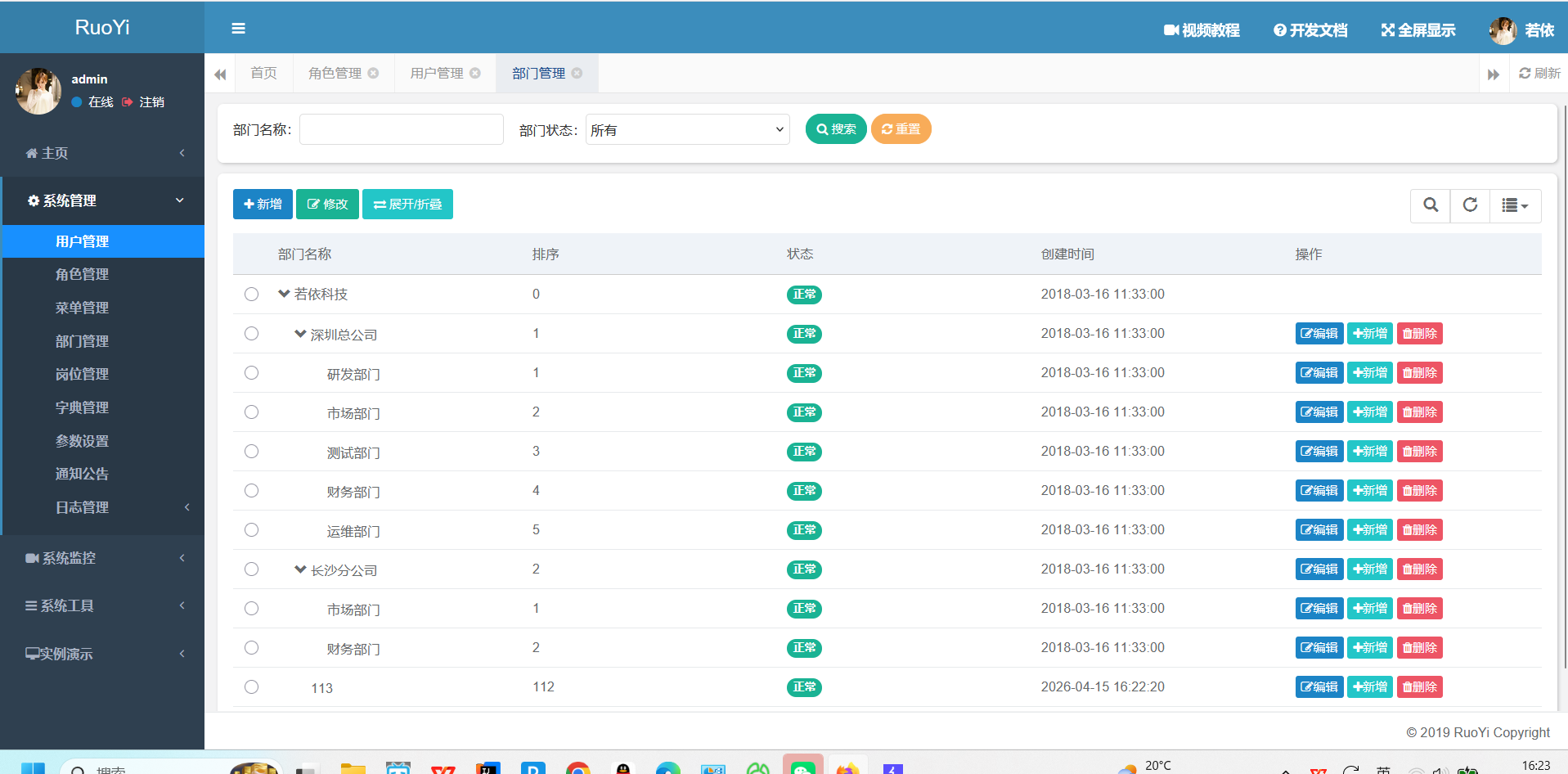The height and width of the screenshot is (774, 1568).
Task: Select the 财务部门 order 4 radio button
Action: point(251,491)
